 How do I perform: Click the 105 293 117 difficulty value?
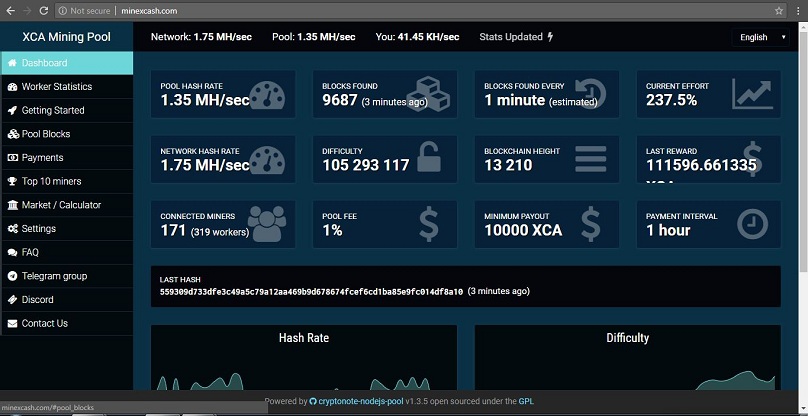(366, 165)
